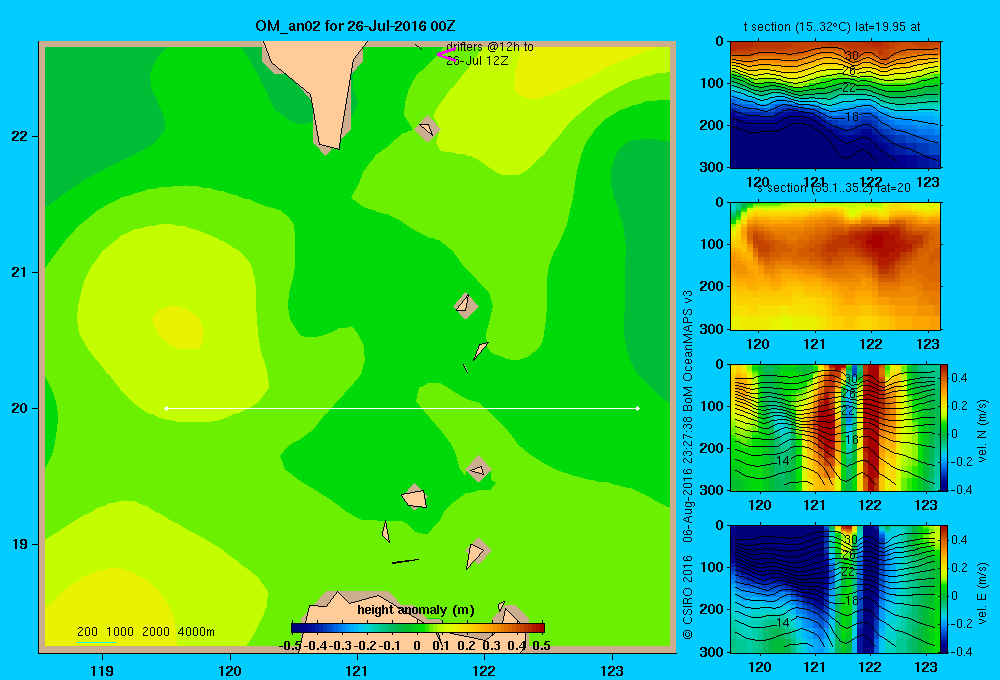The image size is (1000, 680).
Task: Select the 'vel. E (m/s)' axis label
Action: pyautogui.click(x=982, y=593)
